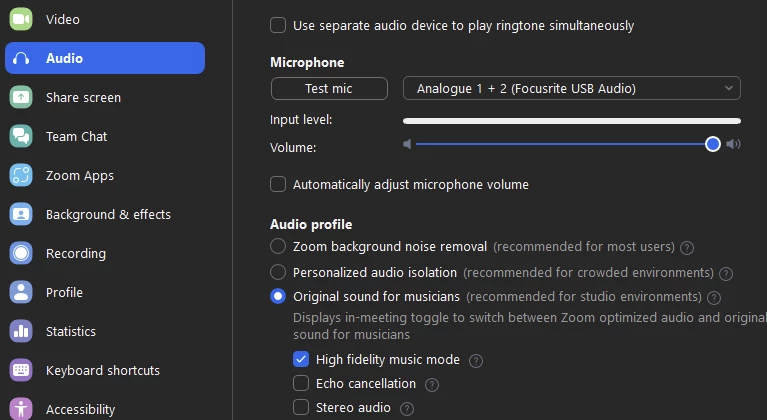
Task: Click the Test mic button
Action: tap(329, 88)
